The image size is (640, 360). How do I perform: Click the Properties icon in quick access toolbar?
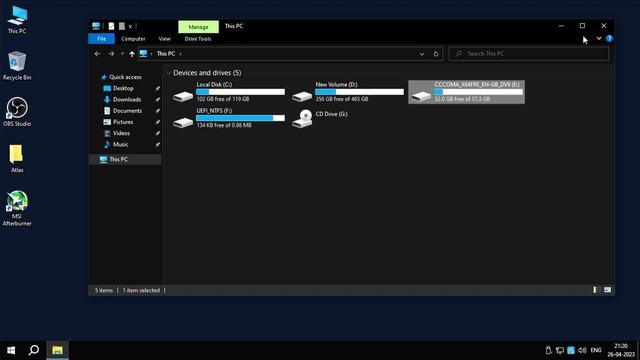(111, 26)
